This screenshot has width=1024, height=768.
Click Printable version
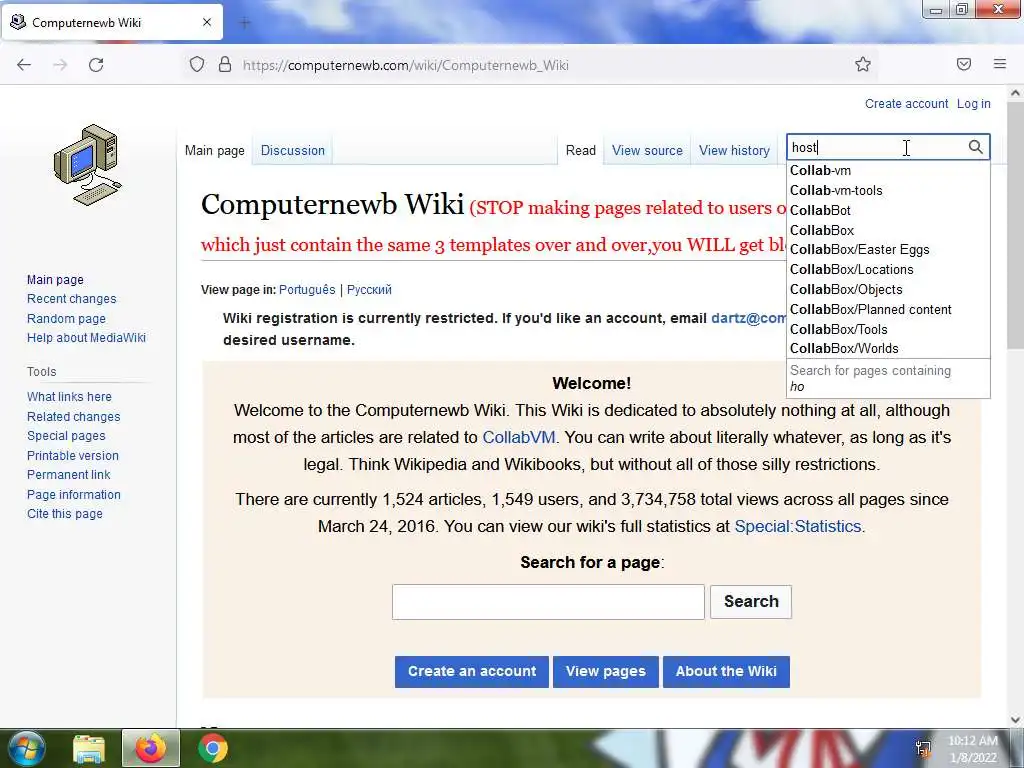coord(72,455)
